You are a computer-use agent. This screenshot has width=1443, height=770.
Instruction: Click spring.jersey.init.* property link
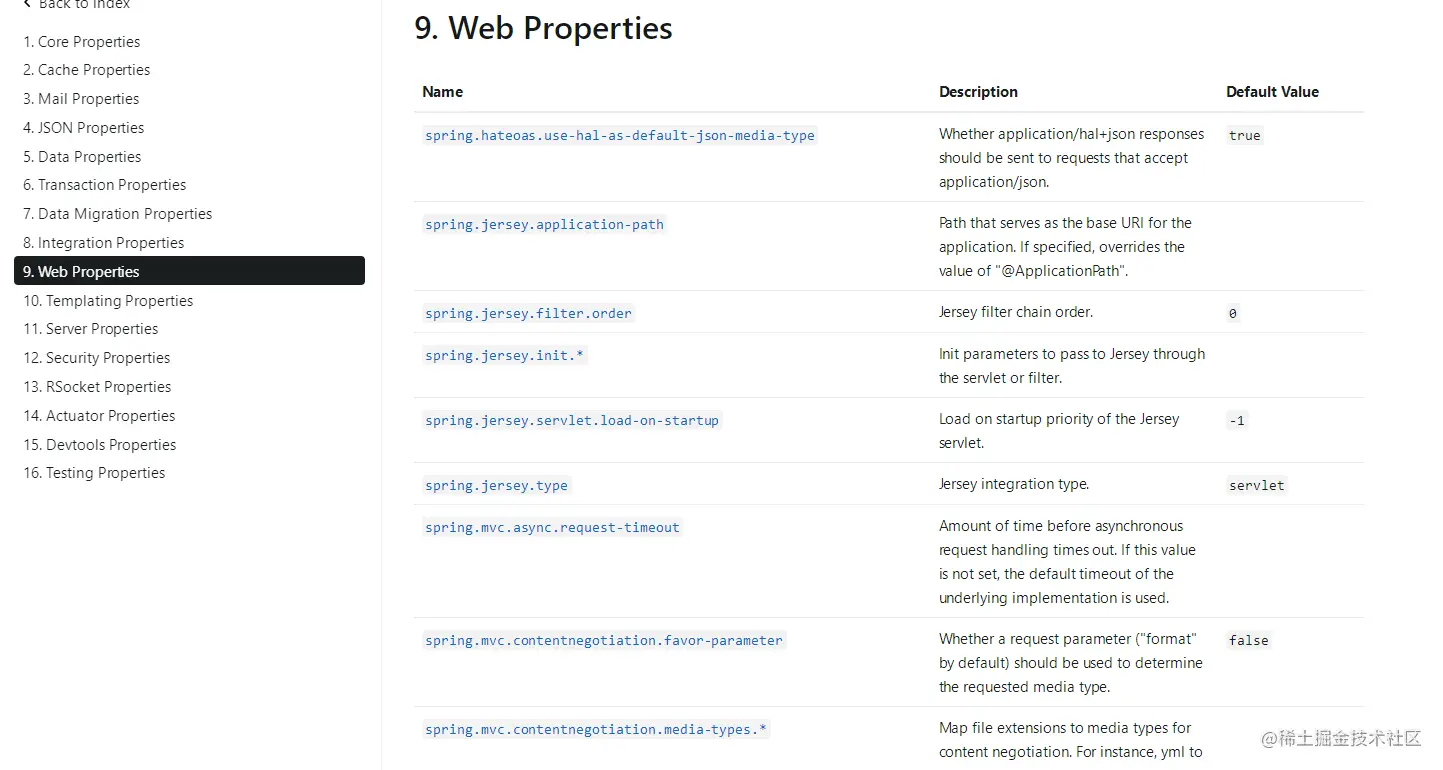(x=504, y=355)
